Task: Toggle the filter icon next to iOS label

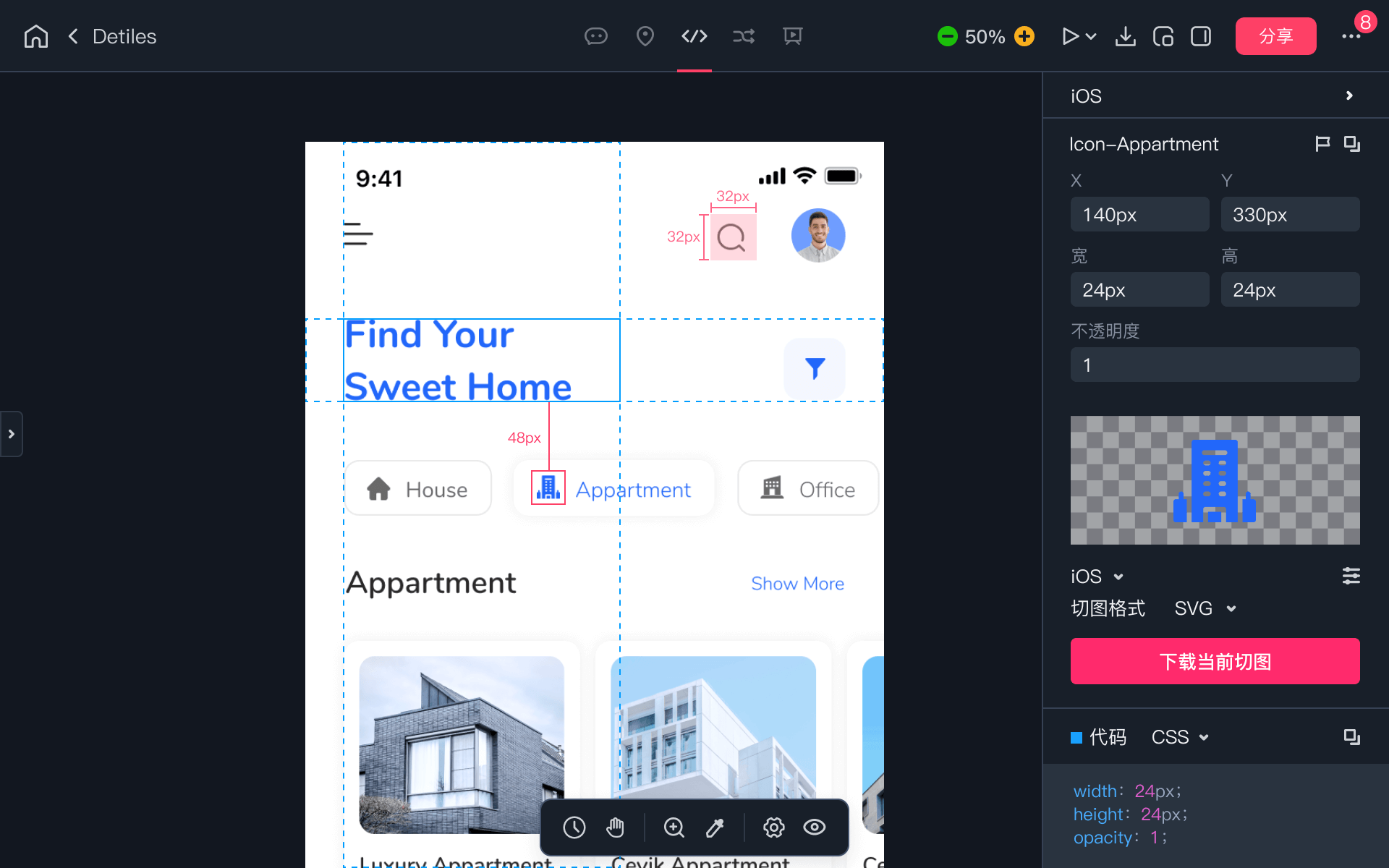Action: click(x=1350, y=575)
